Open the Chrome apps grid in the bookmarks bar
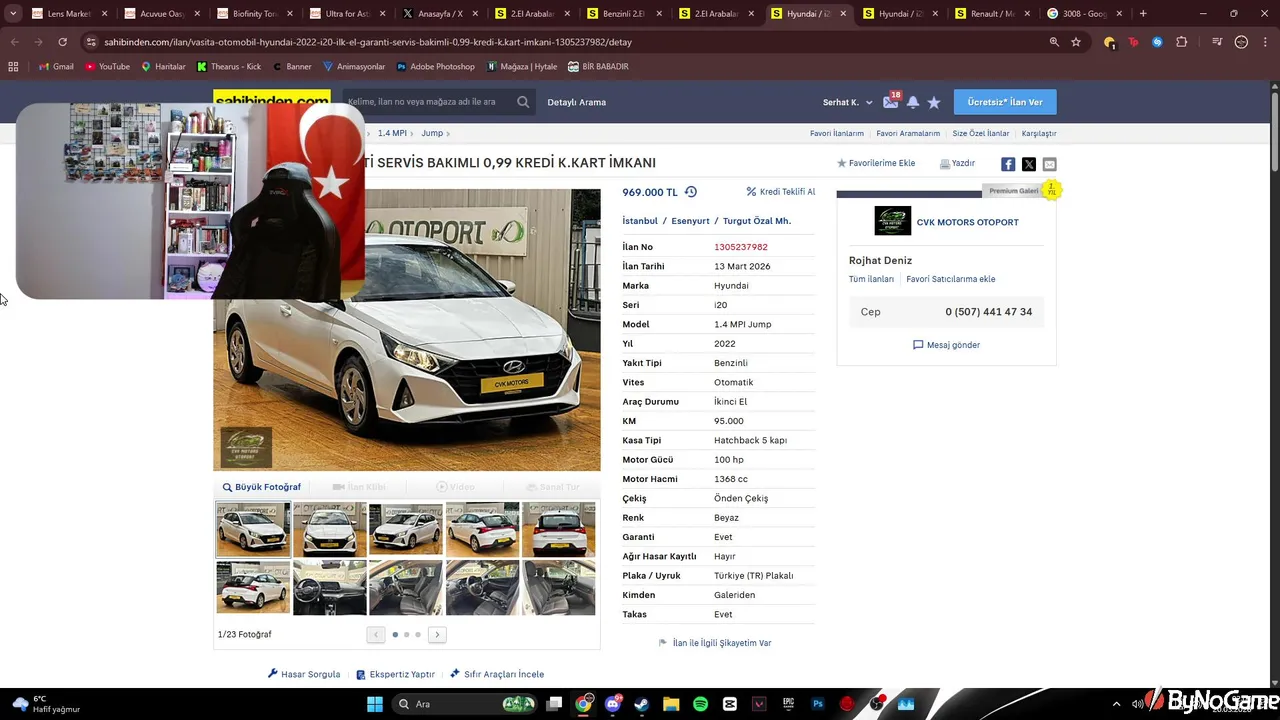Screen dimensions: 1280x720 point(13,66)
